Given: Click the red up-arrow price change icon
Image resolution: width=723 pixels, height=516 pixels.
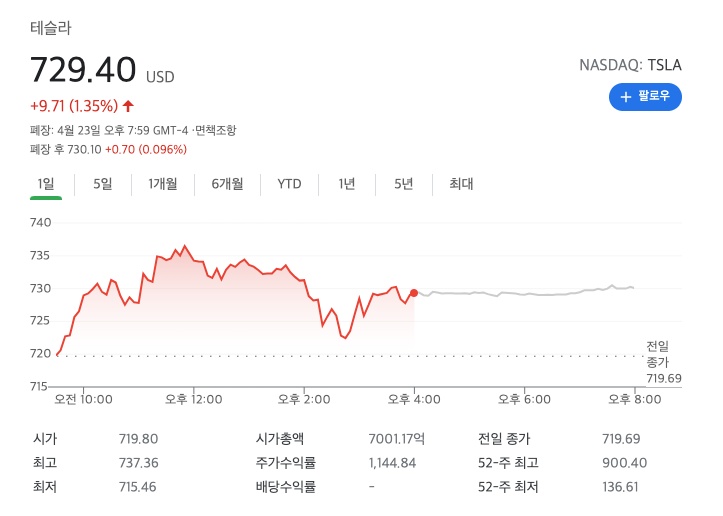Looking at the screenshot, I should [128, 105].
